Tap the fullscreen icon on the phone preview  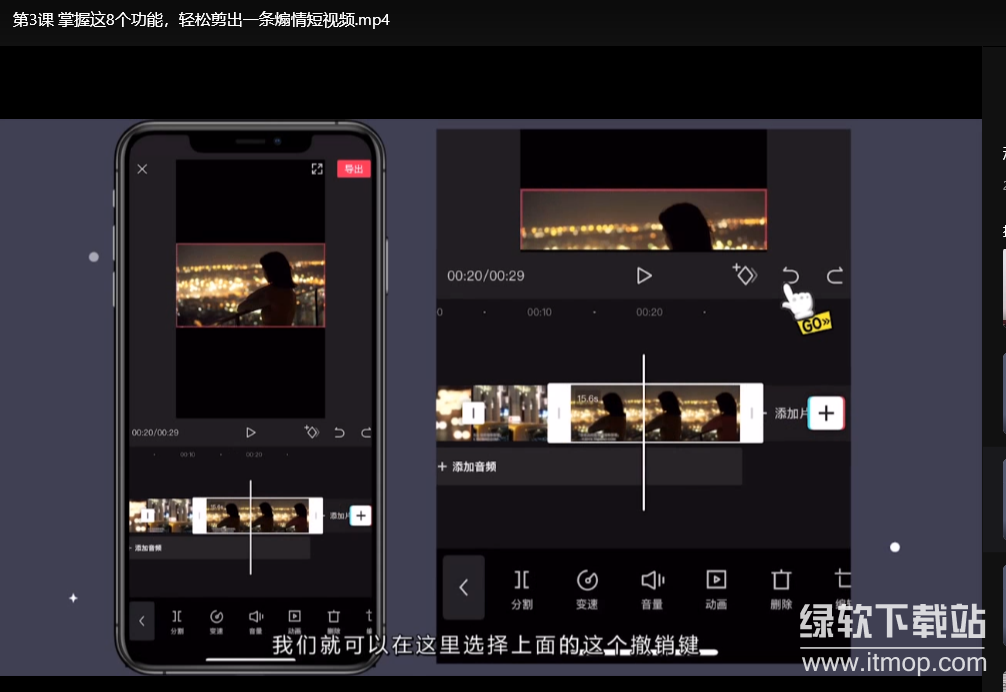(x=317, y=169)
